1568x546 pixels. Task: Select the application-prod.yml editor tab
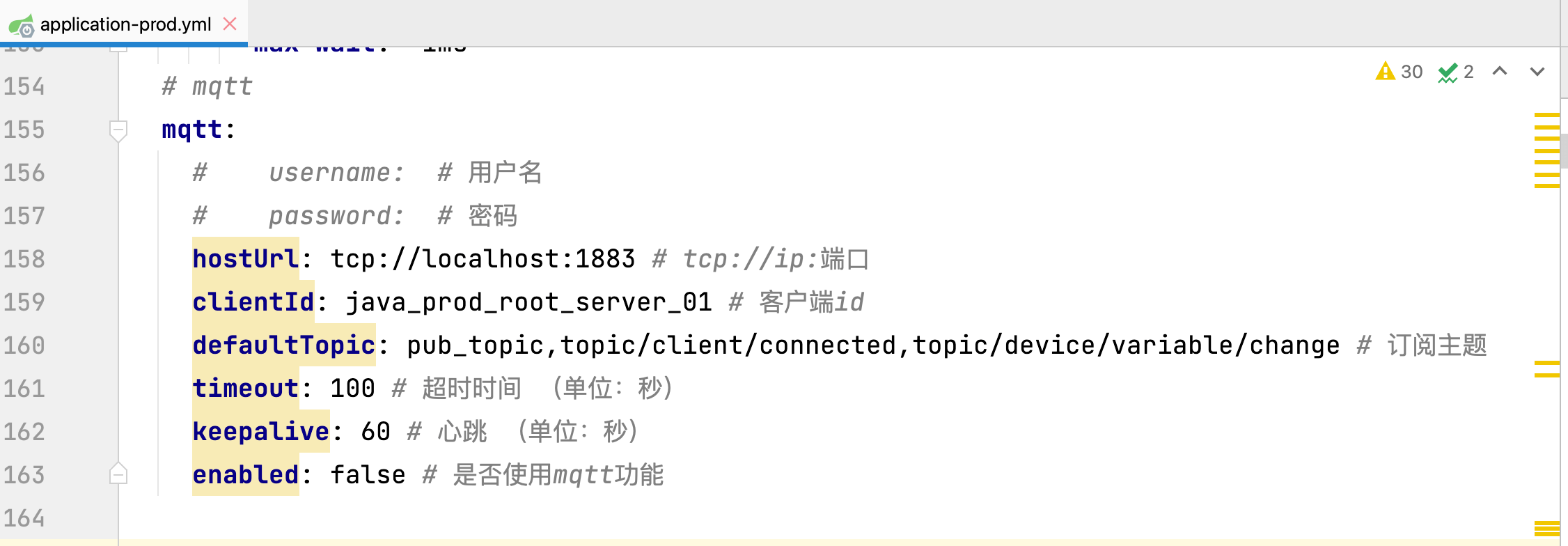point(125,24)
